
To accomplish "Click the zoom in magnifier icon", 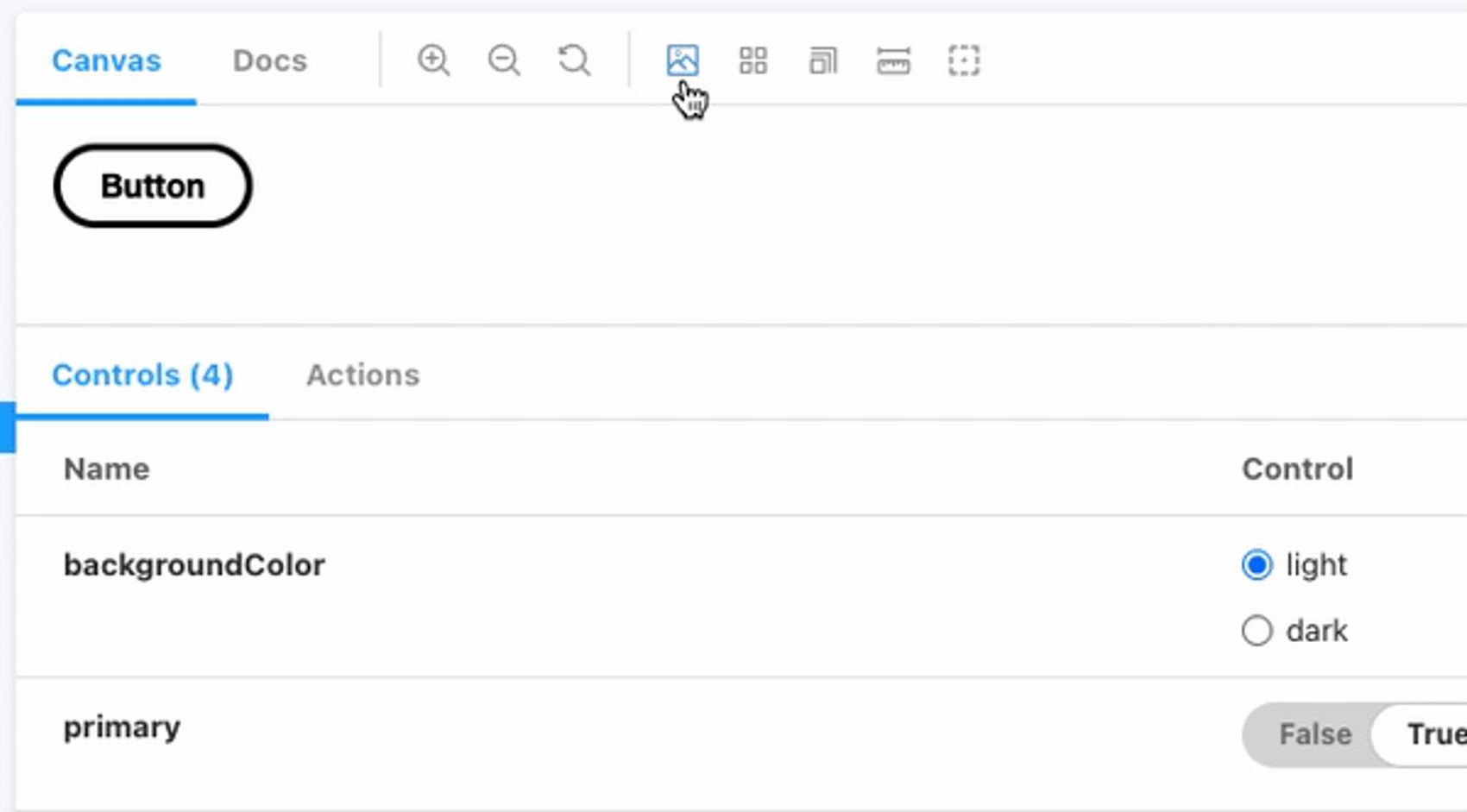I will click(433, 60).
